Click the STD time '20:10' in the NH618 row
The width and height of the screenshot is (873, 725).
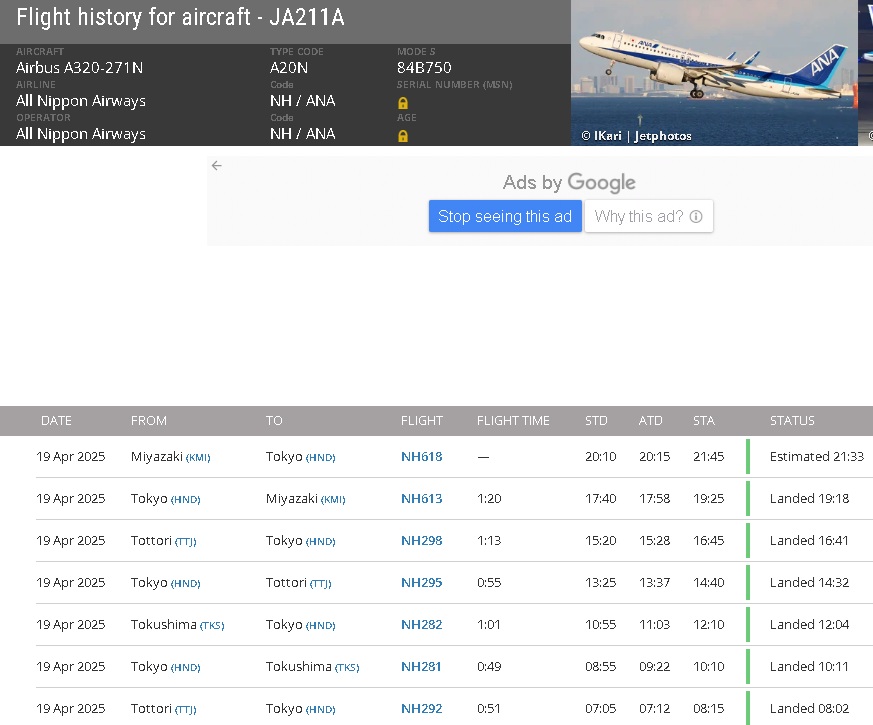(601, 457)
